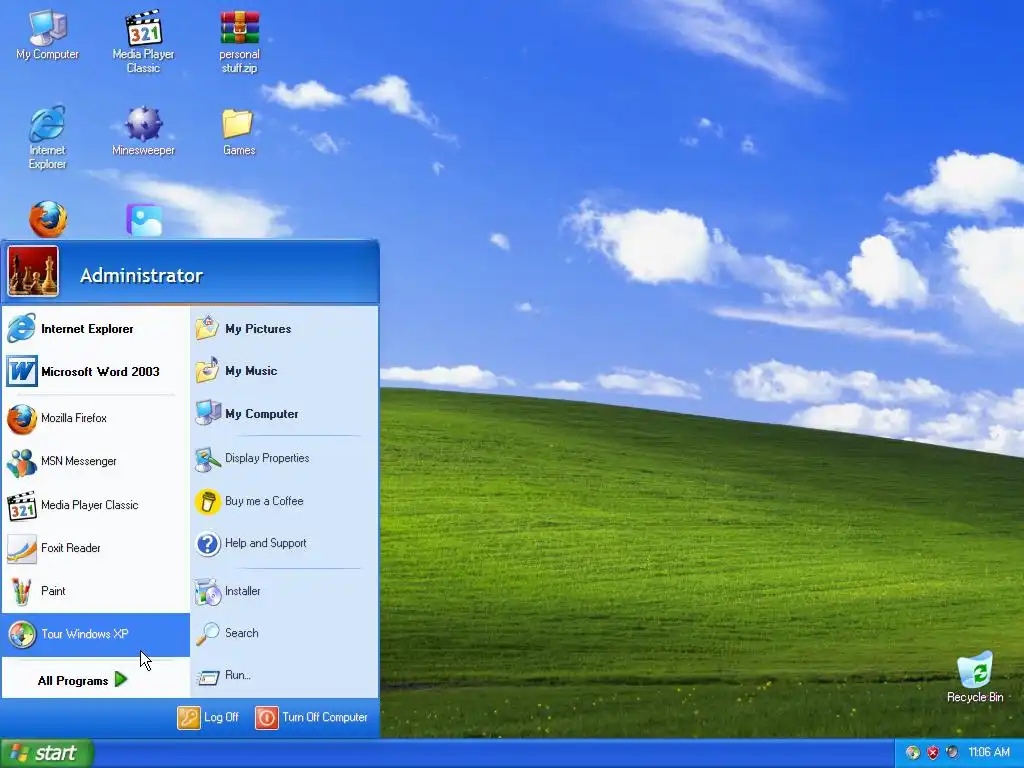Click the Administrator user name text
Viewport: 1024px width, 768px height.
point(142,276)
